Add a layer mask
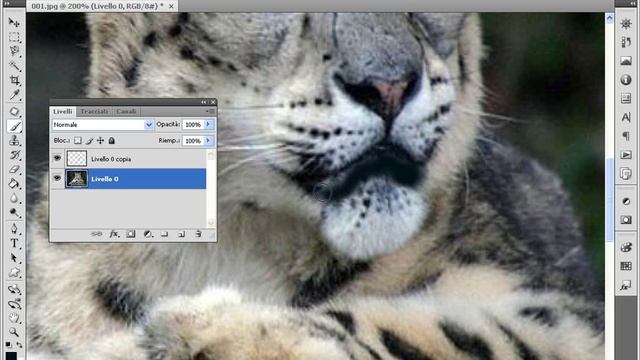 pos(131,234)
